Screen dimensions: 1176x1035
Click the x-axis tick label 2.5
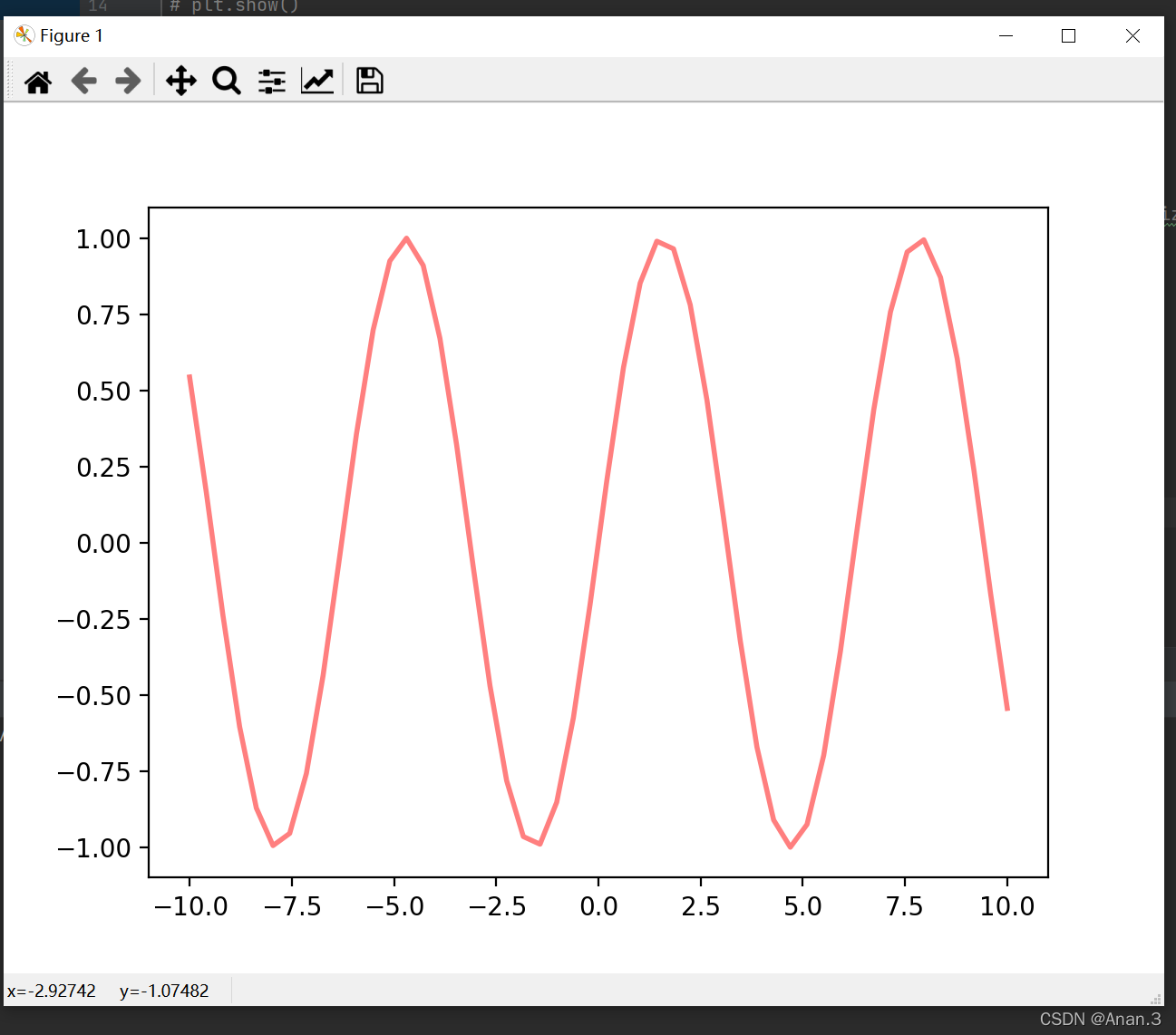701,906
